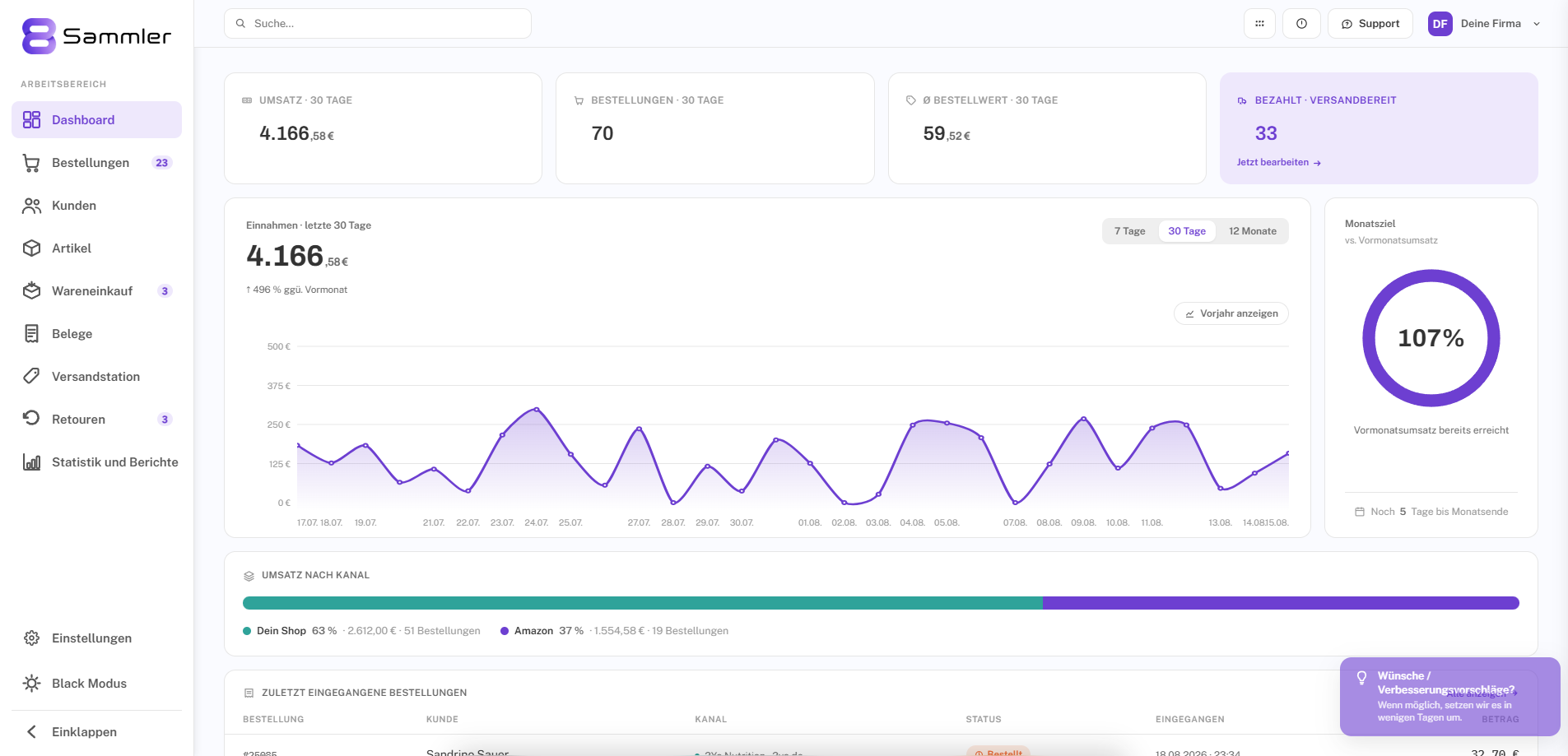Switch chart range to 12 Monate
The height and width of the screenshot is (756, 1568).
[1253, 231]
